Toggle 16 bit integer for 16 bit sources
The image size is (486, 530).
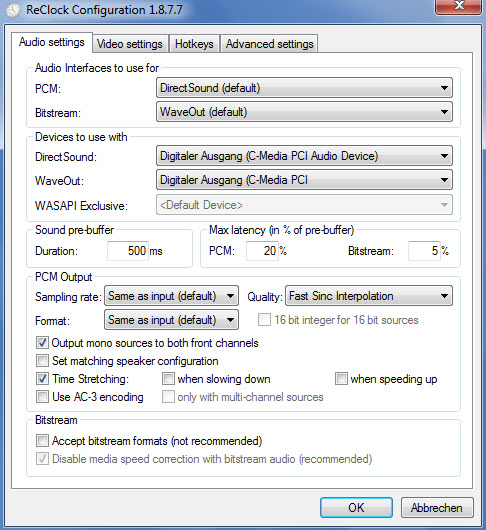(264, 320)
